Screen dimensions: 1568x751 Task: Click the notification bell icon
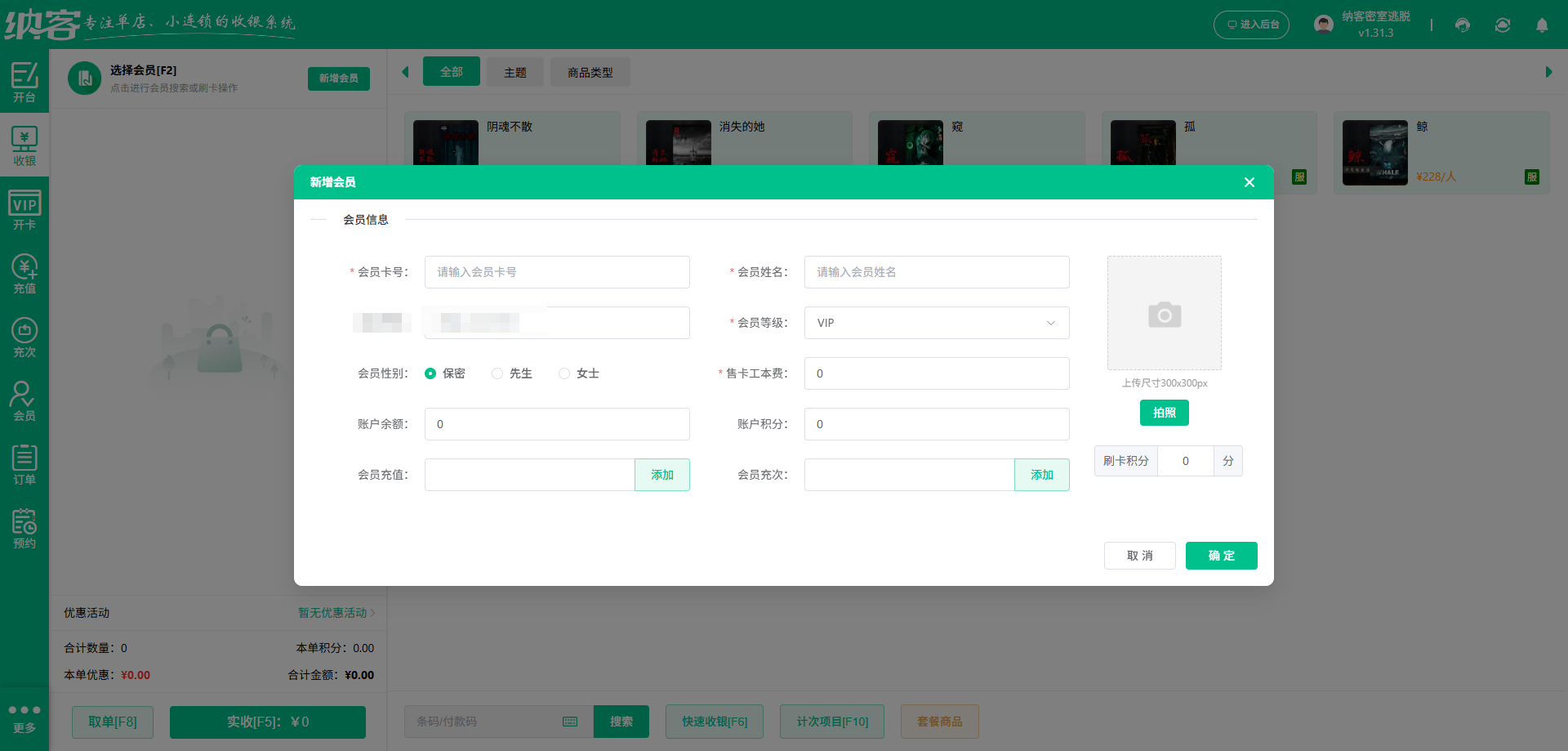(x=1543, y=25)
